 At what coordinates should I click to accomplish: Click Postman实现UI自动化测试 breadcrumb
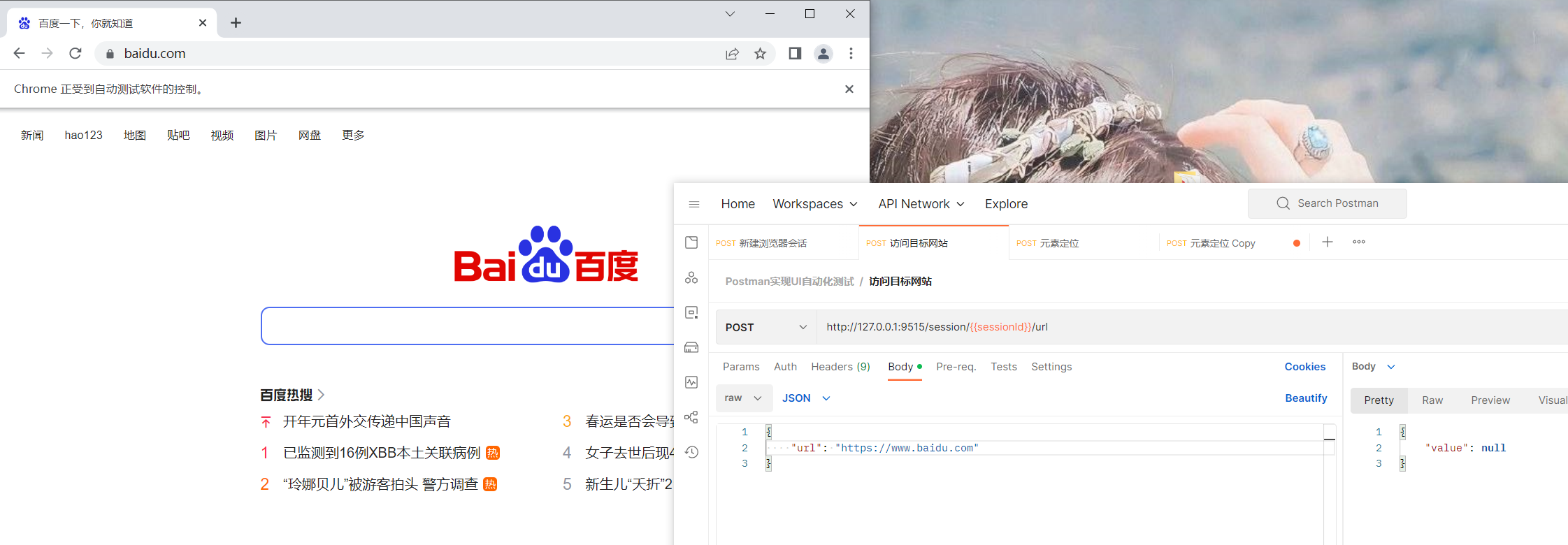coord(789,281)
